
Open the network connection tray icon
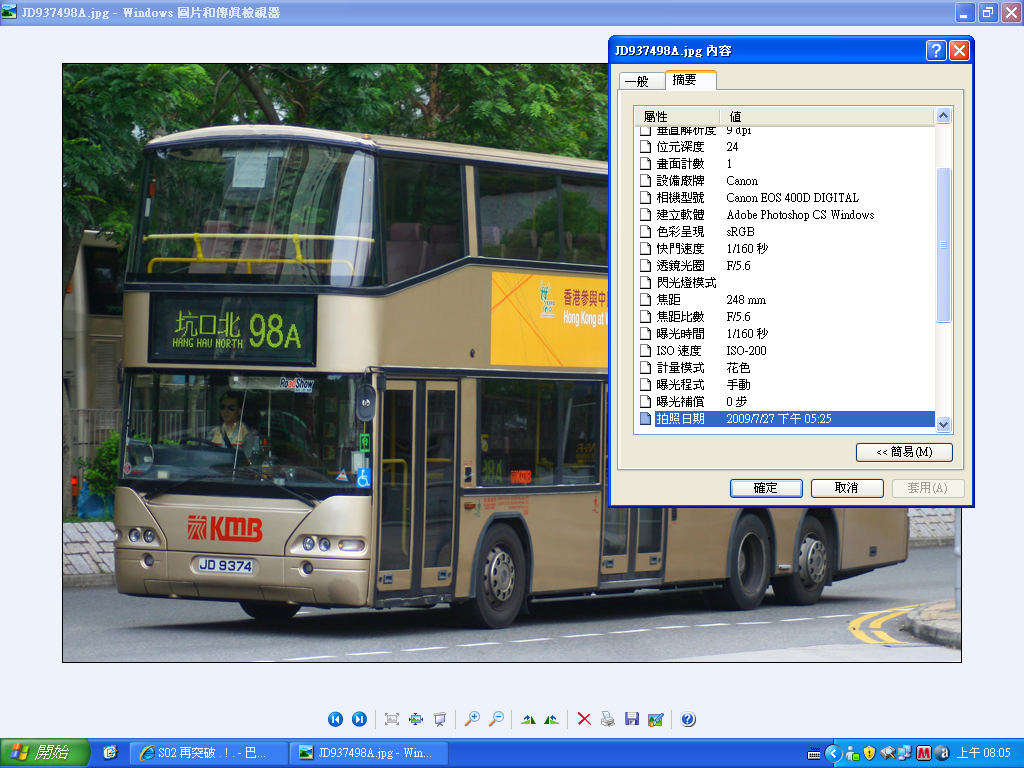click(904, 754)
